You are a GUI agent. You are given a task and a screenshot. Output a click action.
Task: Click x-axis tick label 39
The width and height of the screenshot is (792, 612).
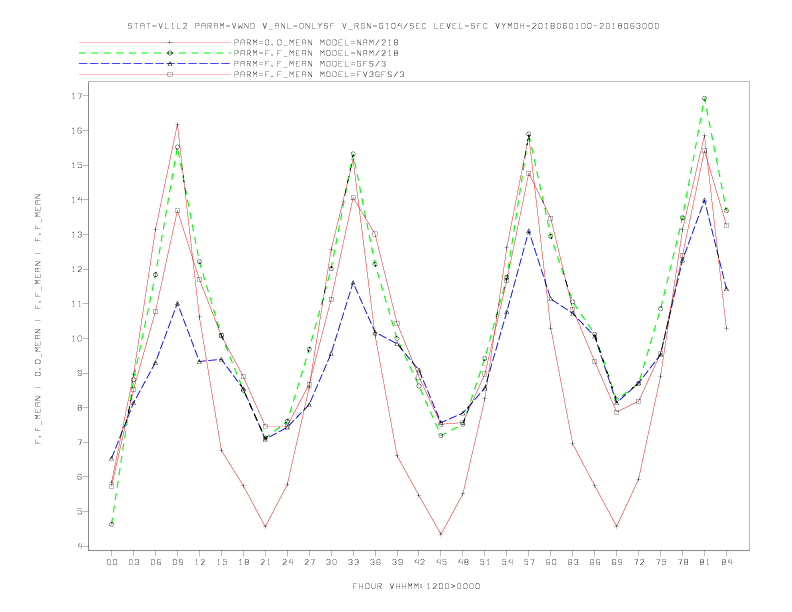coord(397,562)
